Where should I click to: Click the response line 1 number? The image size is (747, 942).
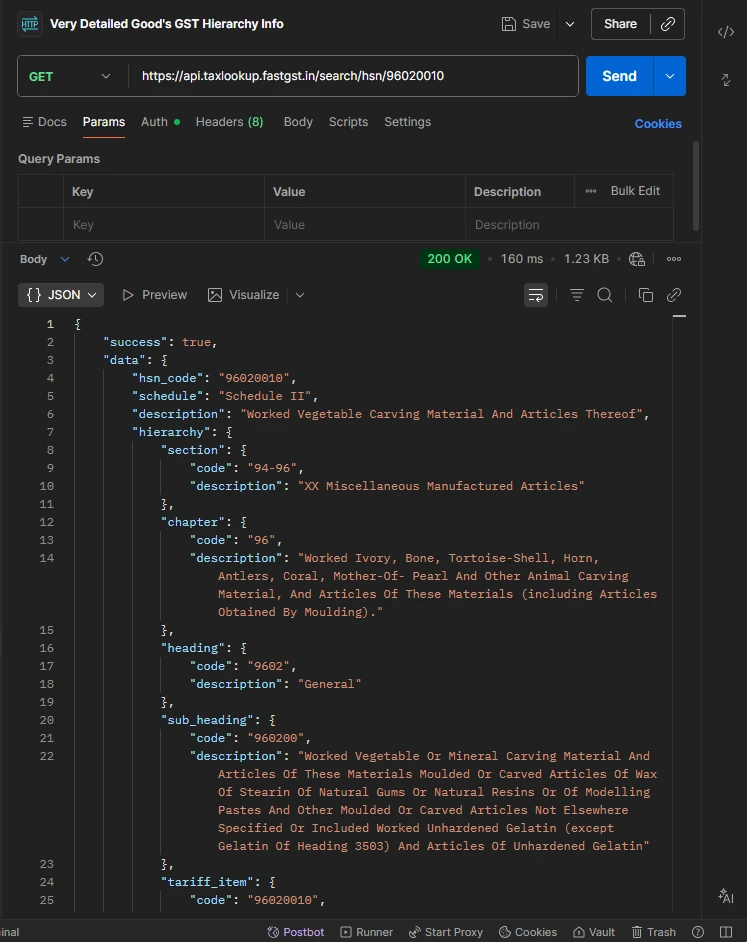pyautogui.click(x=50, y=324)
